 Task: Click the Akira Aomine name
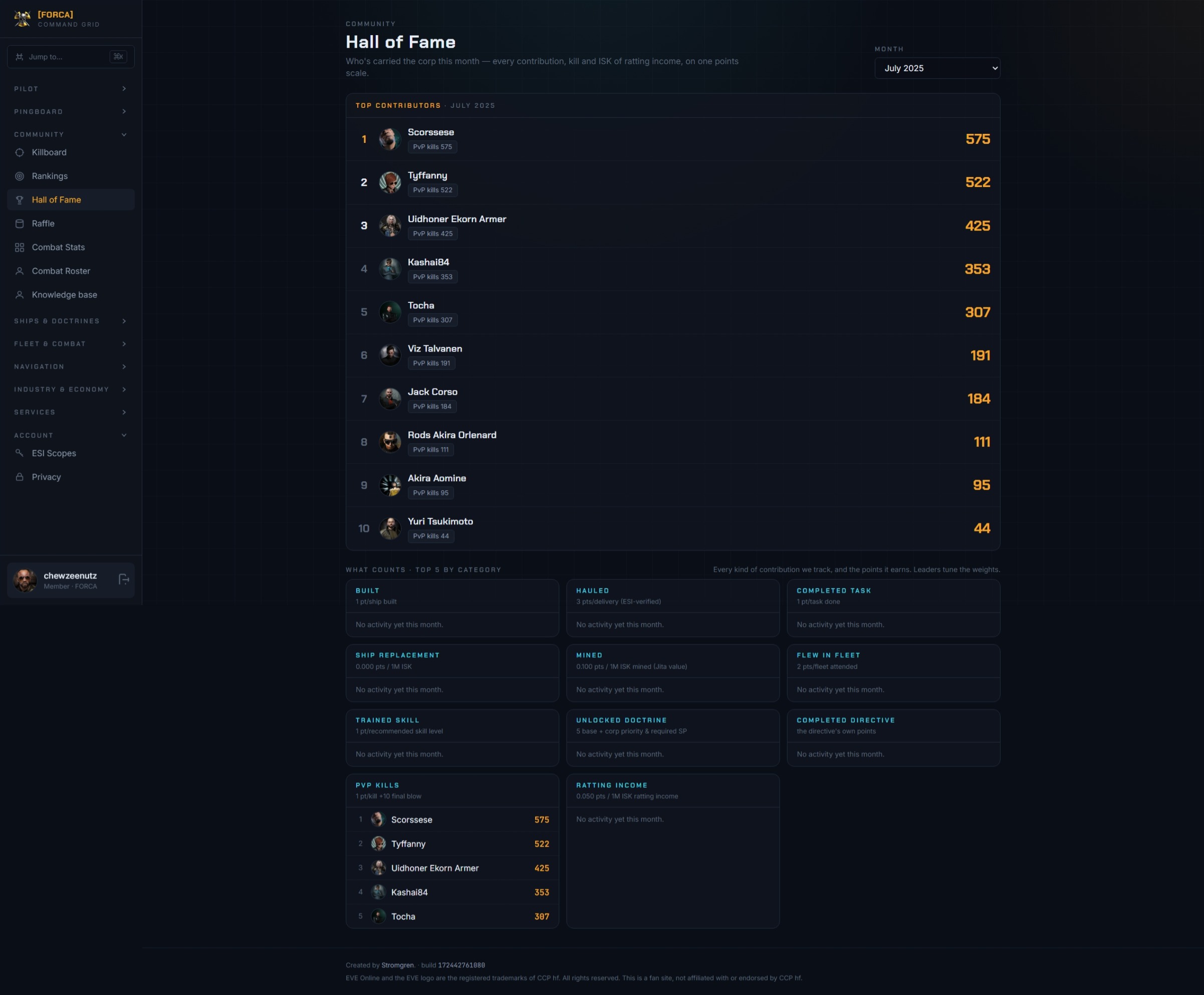click(437, 478)
